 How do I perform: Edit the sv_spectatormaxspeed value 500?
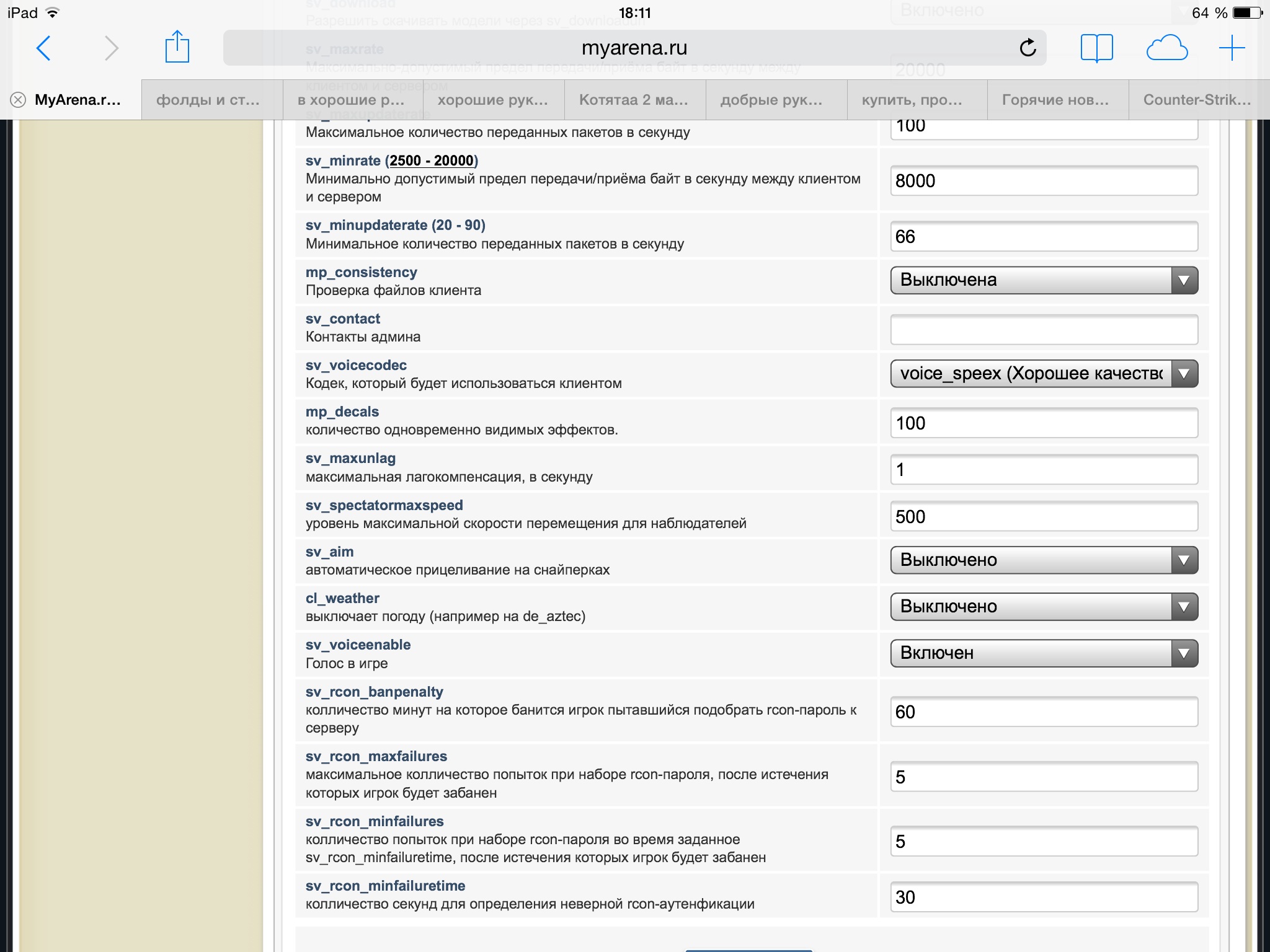[1044, 517]
